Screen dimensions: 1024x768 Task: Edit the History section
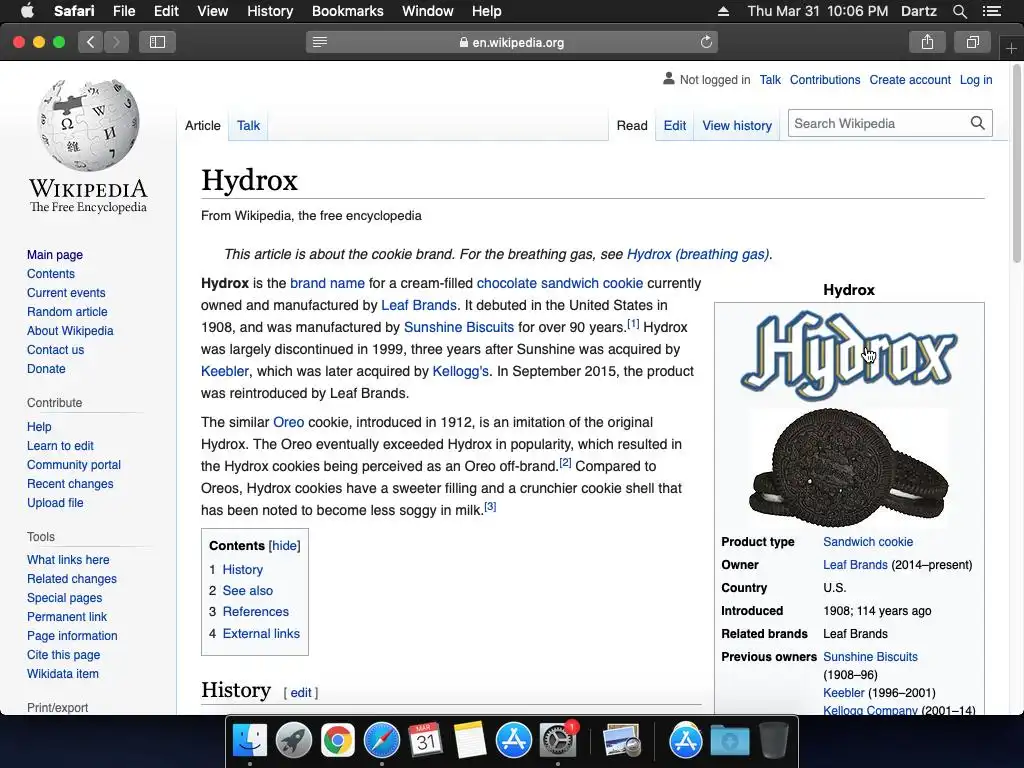pos(300,692)
